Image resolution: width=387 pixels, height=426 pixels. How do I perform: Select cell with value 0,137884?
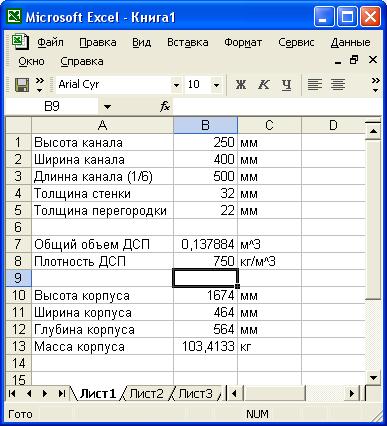click(205, 244)
